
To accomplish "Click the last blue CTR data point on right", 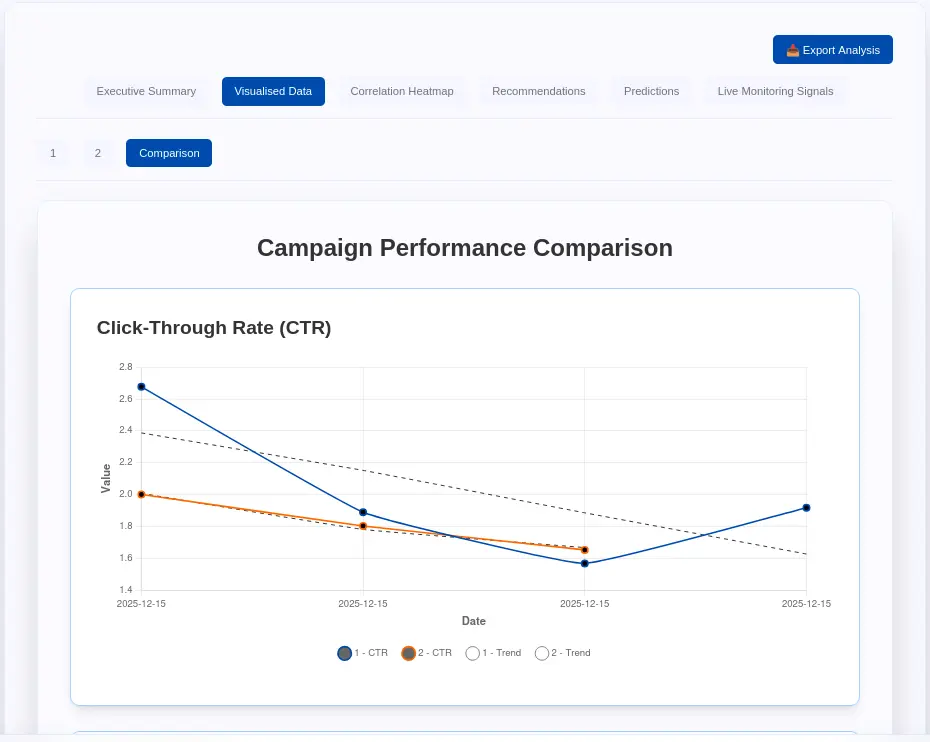I will (806, 508).
